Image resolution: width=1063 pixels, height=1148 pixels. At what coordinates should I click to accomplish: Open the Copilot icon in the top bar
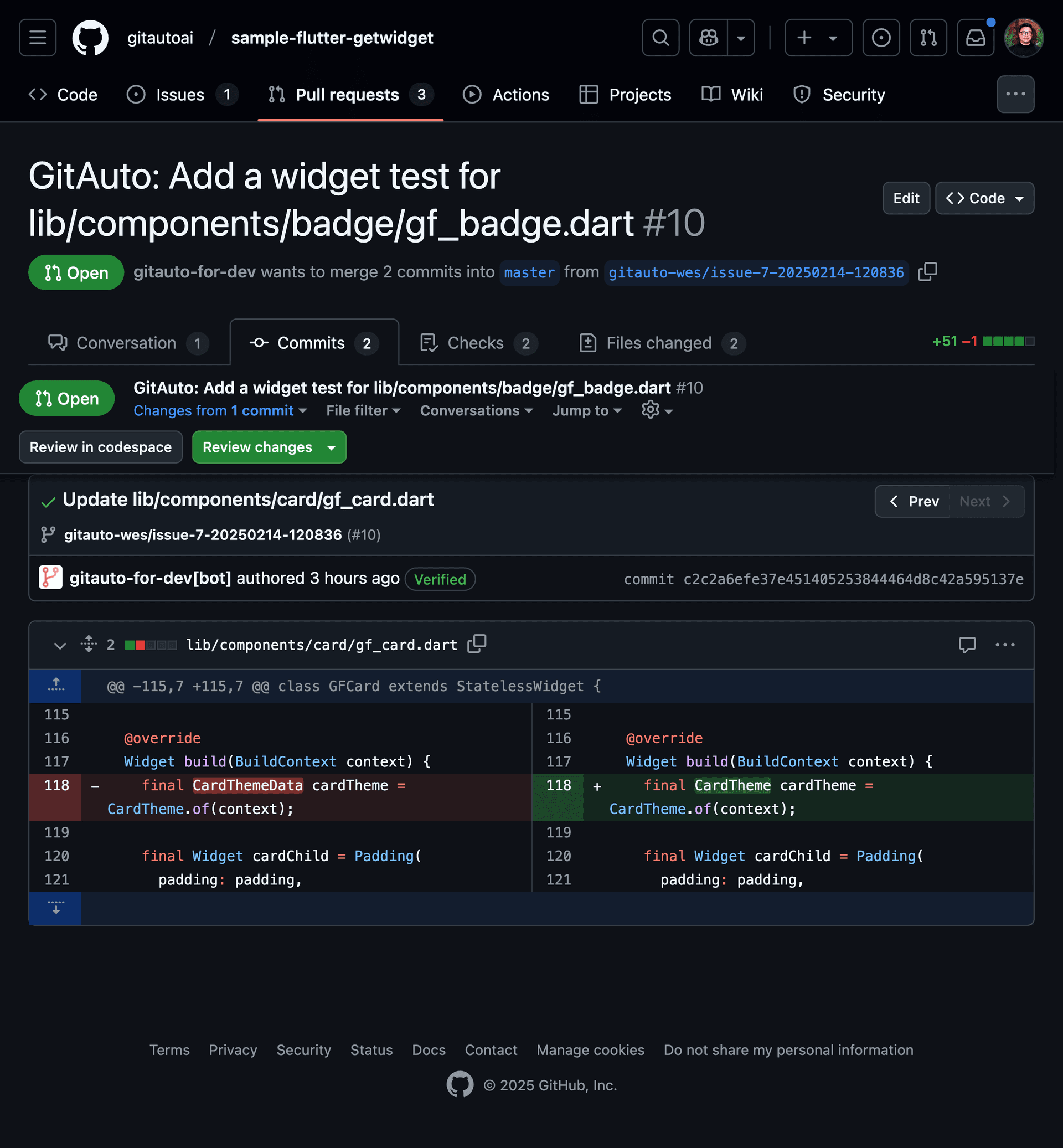click(x=708, y=38)
